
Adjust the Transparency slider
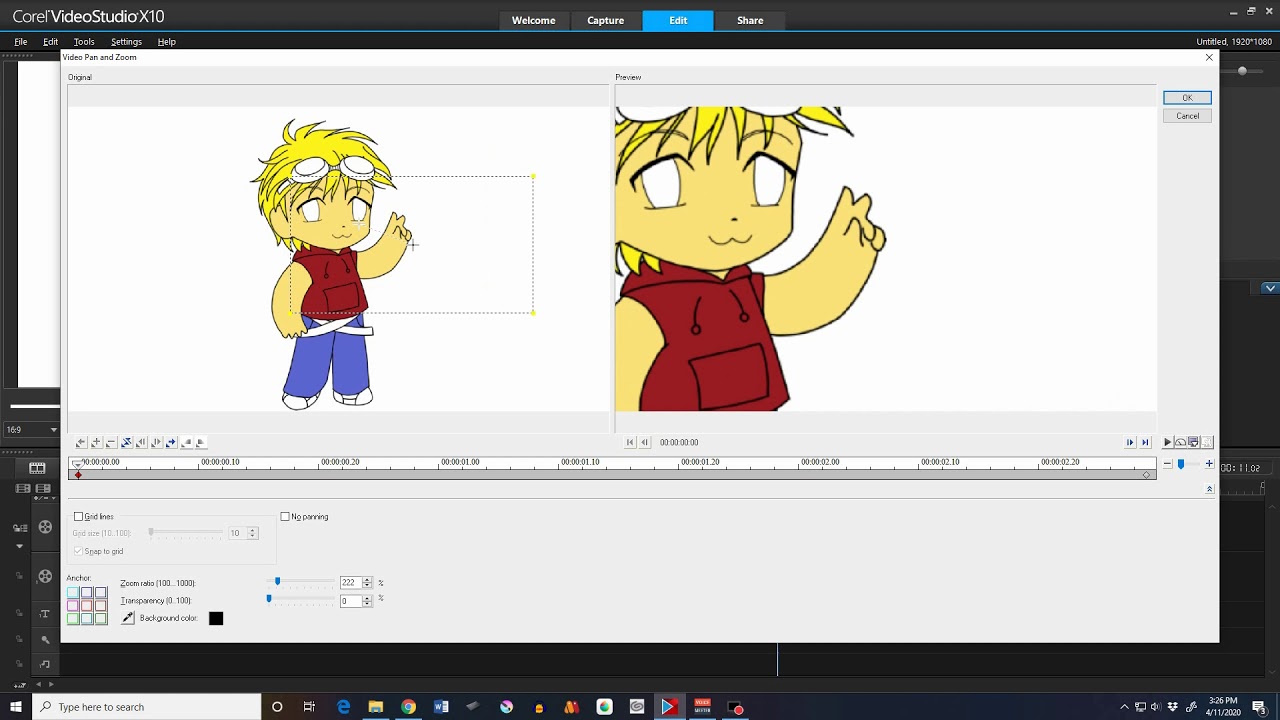click(x=269, y=599)
